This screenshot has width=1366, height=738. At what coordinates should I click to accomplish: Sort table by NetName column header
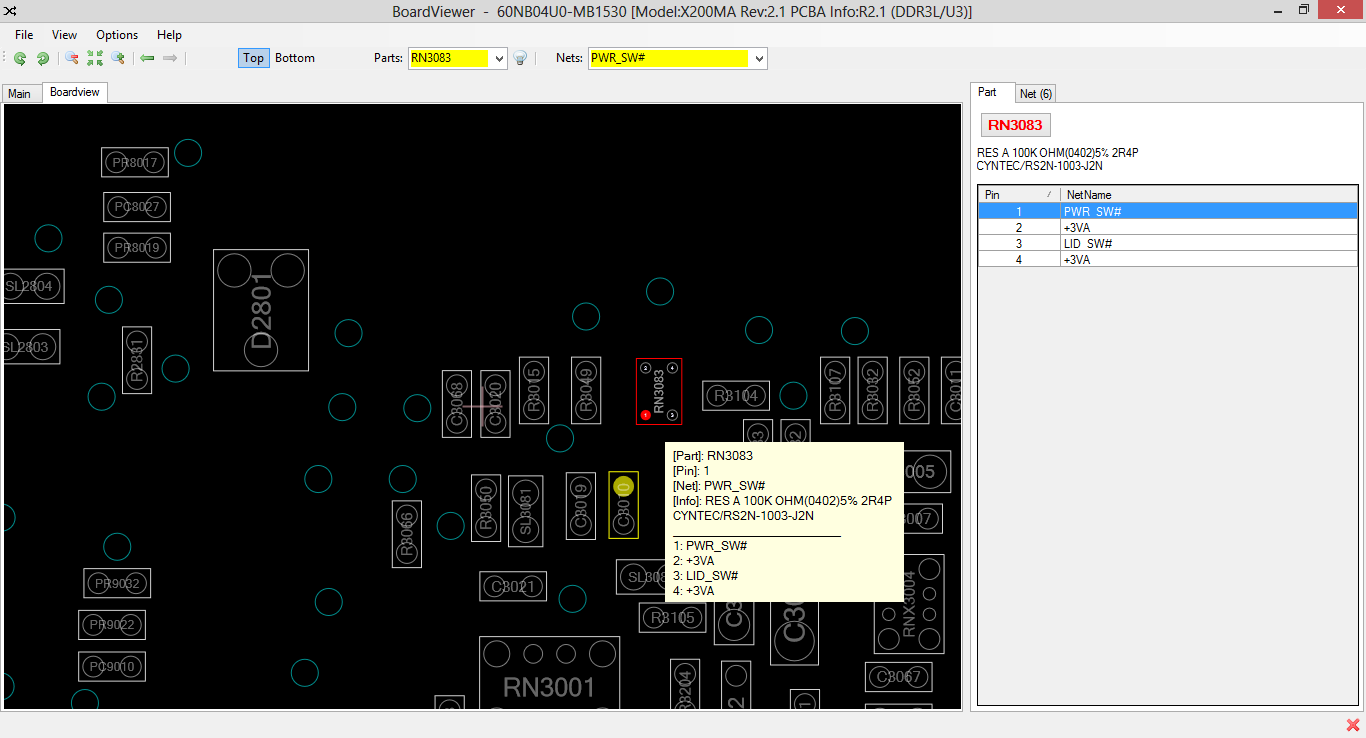tap(1209, 194)
